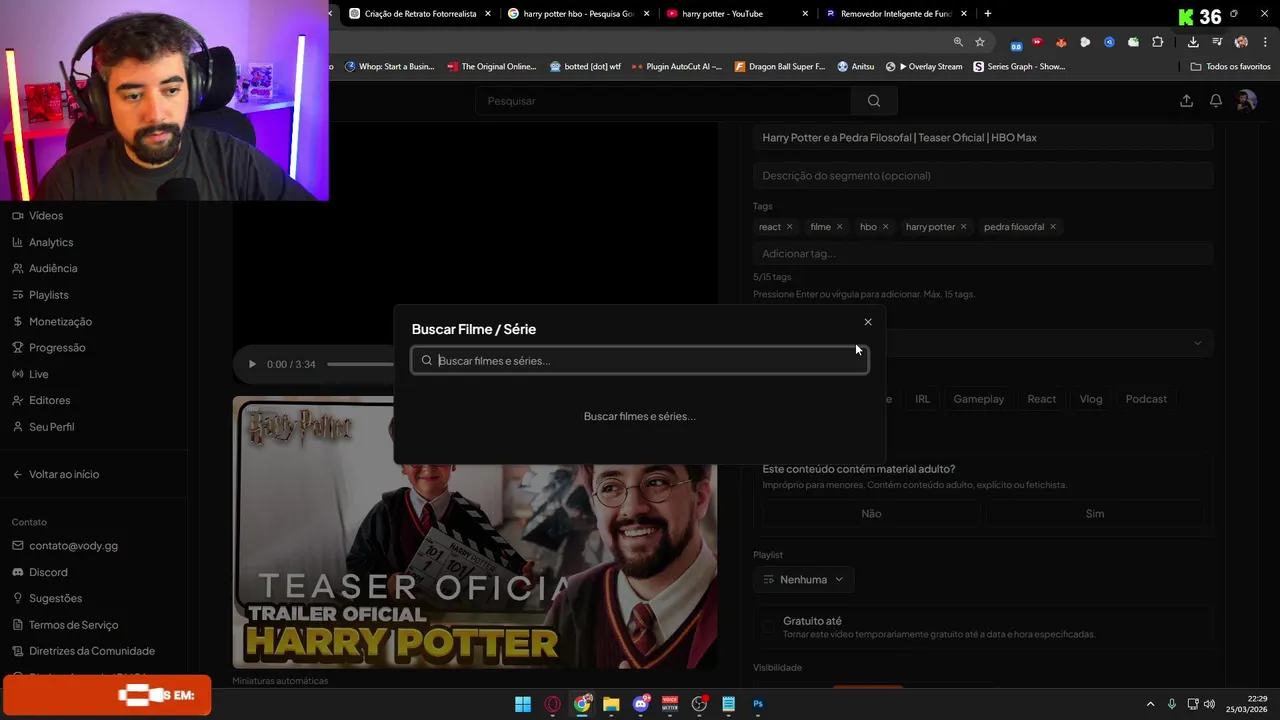Click the upload icon in the header
This screenshot has height=720, width=1280.
point(1186,101)
